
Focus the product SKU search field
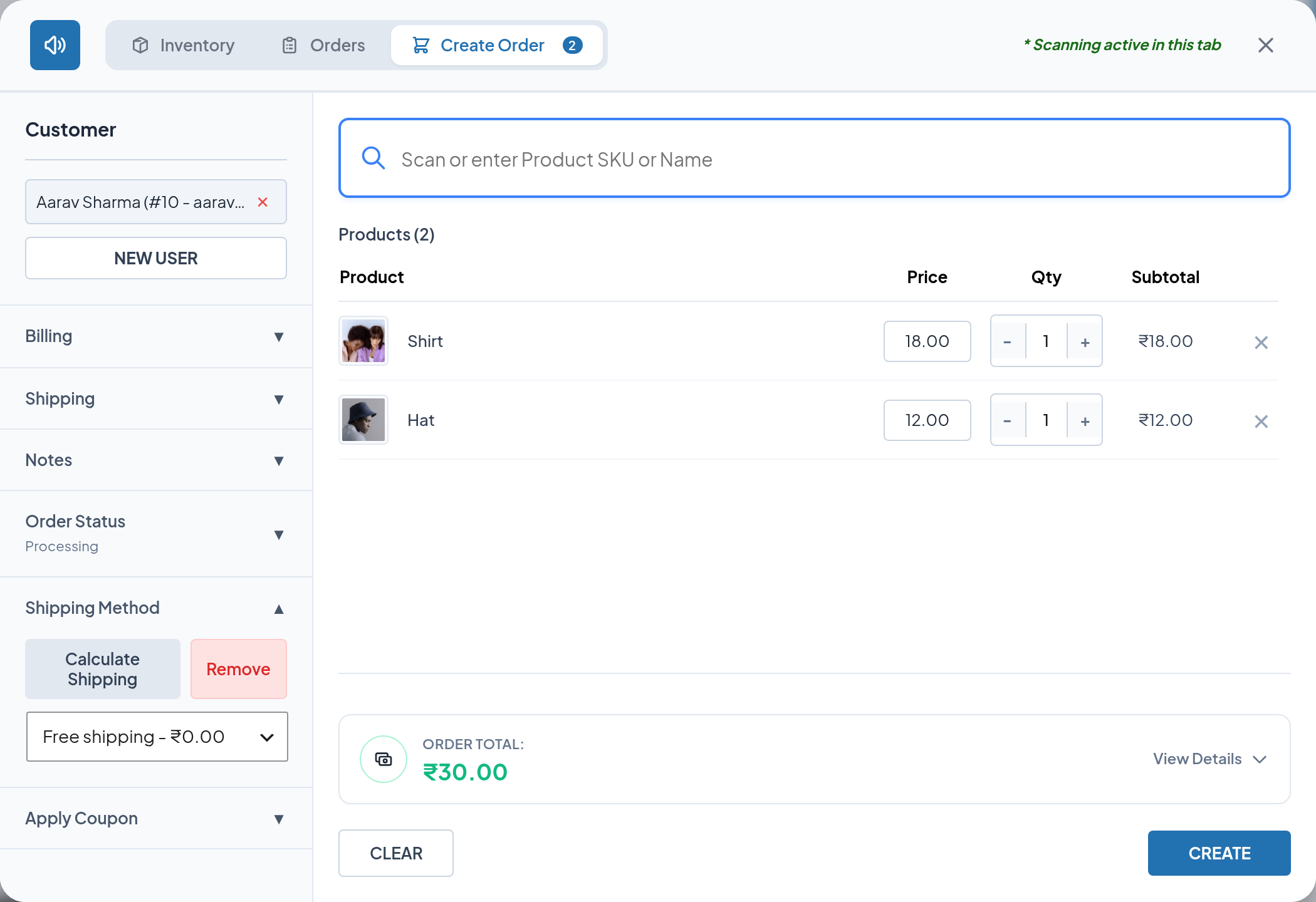(815, 158)
